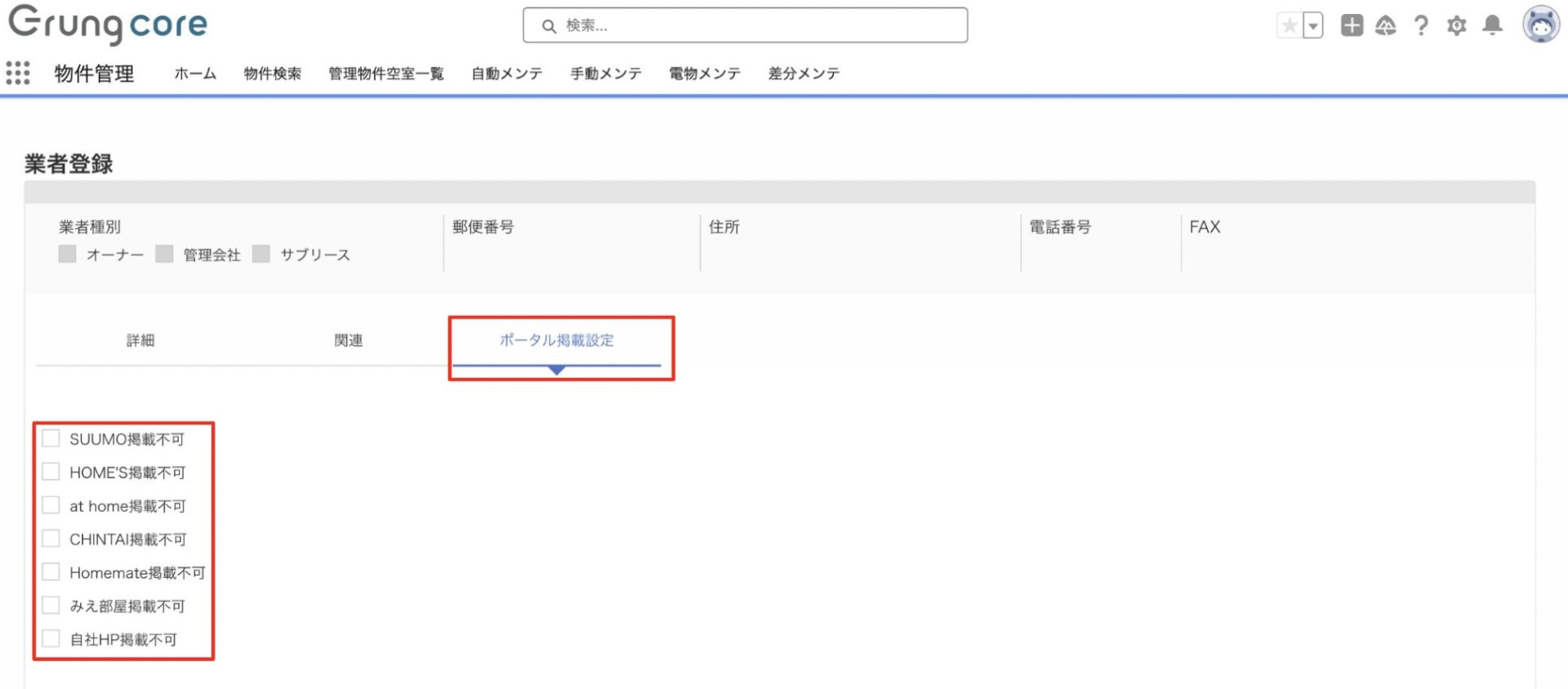Show notifications with the bell icon
The width and height of the screenshot is (1568, 689).
[1492, 26]
